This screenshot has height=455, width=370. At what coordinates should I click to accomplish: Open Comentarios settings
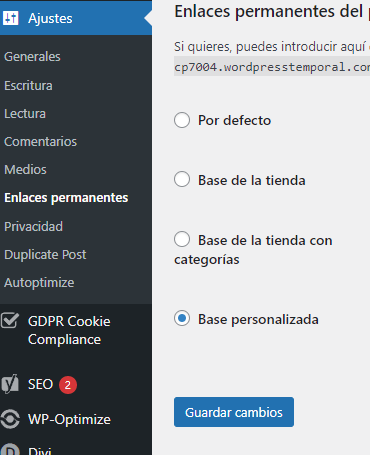coord(40,142)
